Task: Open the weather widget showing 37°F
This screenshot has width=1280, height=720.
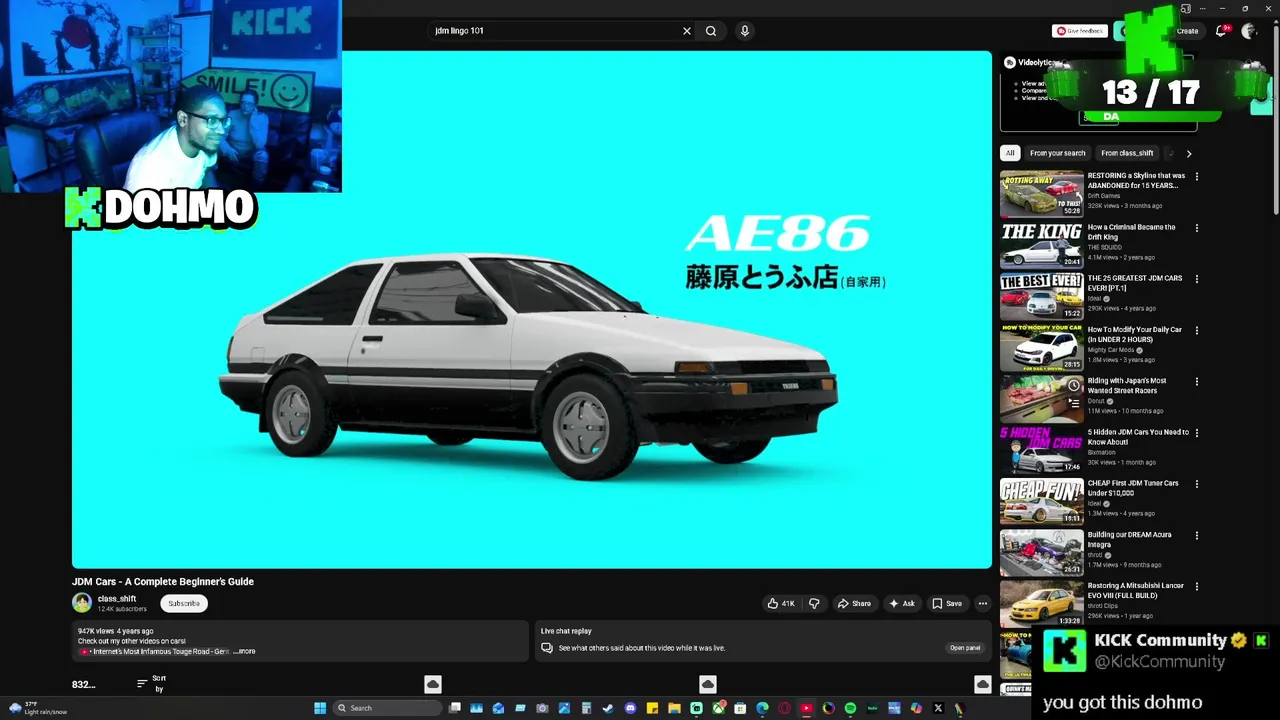Action: pos(37,708)
